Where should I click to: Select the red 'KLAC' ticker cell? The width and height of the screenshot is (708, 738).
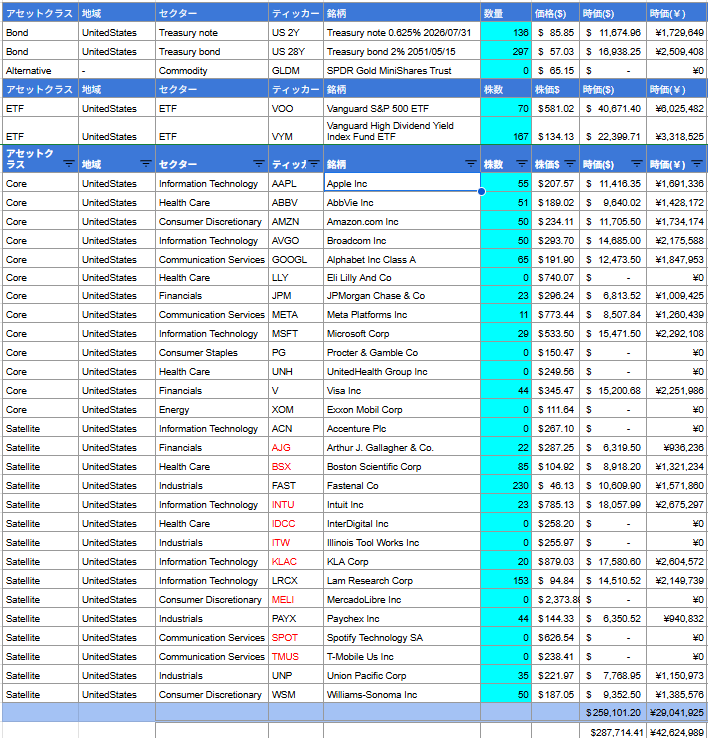[x=296, y=561]
